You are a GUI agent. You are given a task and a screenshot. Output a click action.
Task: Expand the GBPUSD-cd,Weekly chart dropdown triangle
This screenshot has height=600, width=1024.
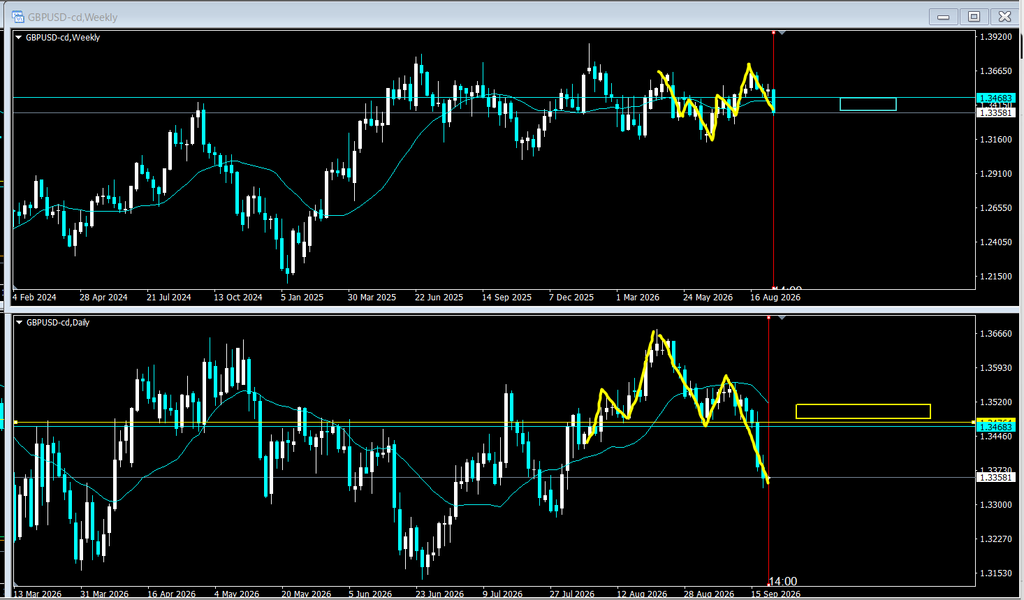pos(19,38)
